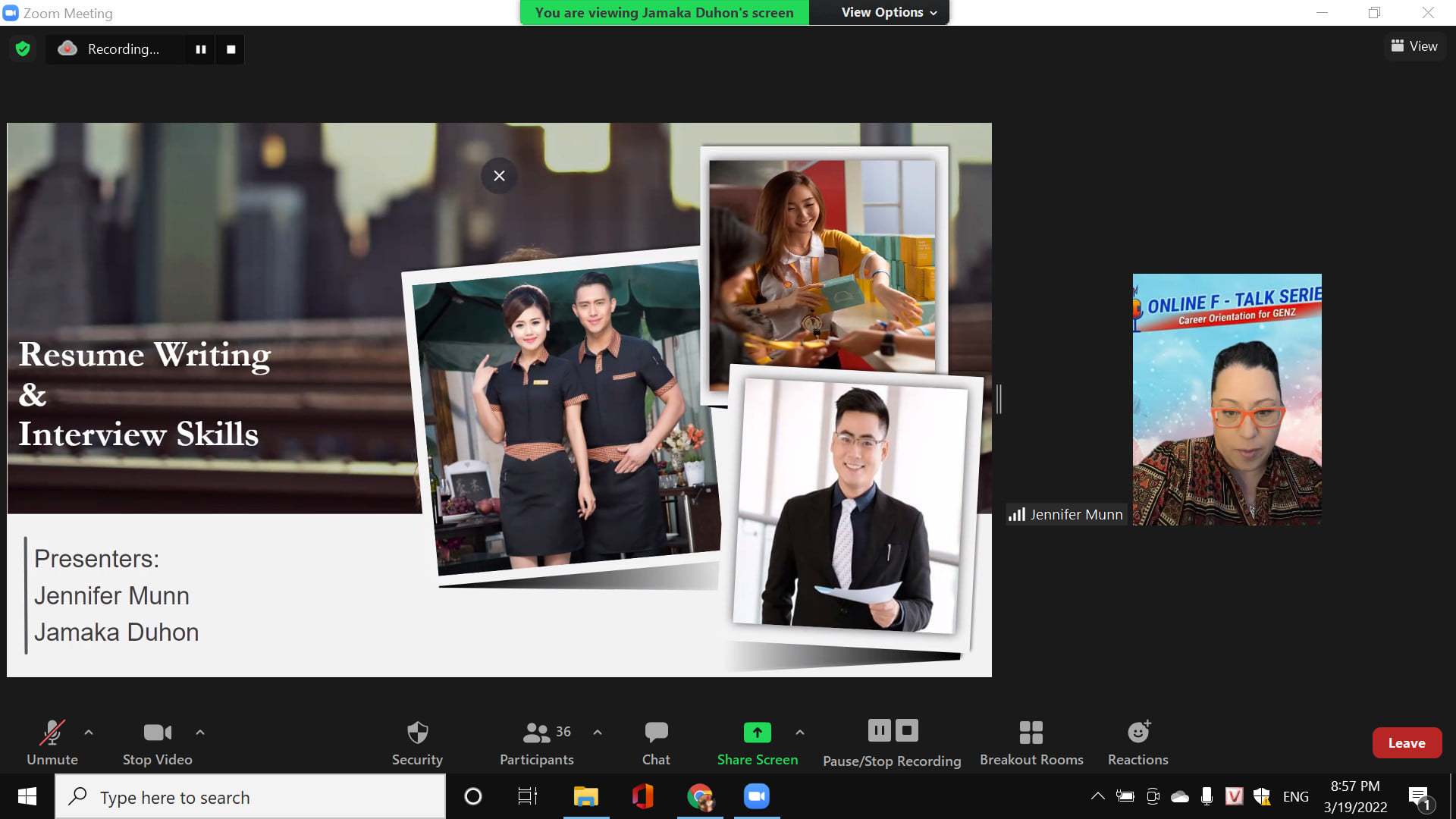
Task: Click the red Leave button
Action: (x=1406, y=743)
